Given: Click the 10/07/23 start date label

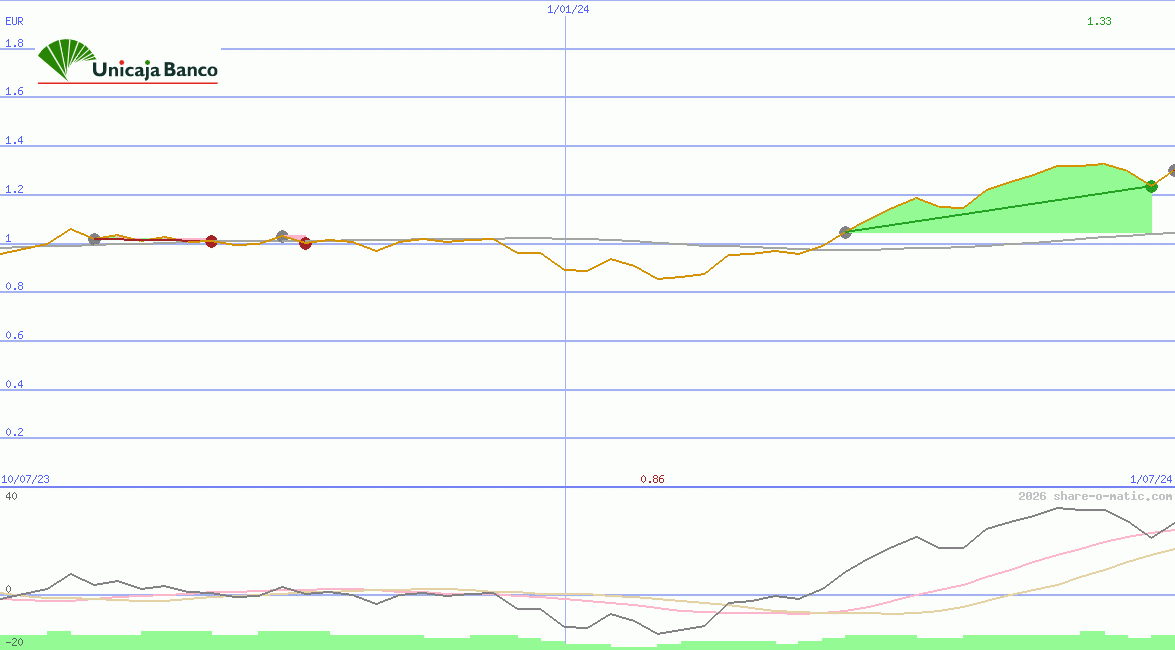Looking at the screenshot, I should point(25,479).
